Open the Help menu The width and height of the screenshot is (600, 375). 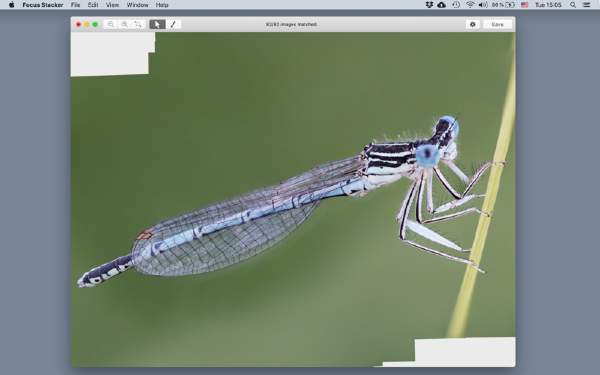(x=162, y=5)
